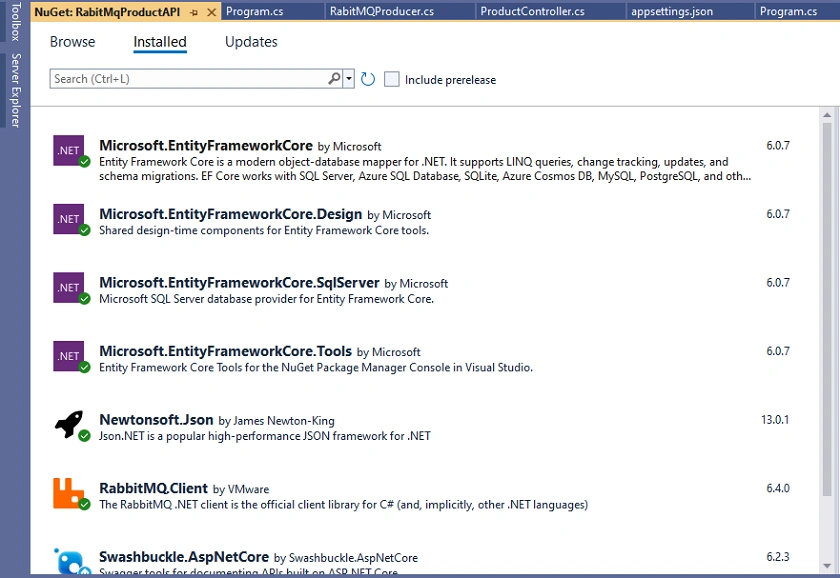Toggle the Include prerelease checkbox

tap(392, 79)
